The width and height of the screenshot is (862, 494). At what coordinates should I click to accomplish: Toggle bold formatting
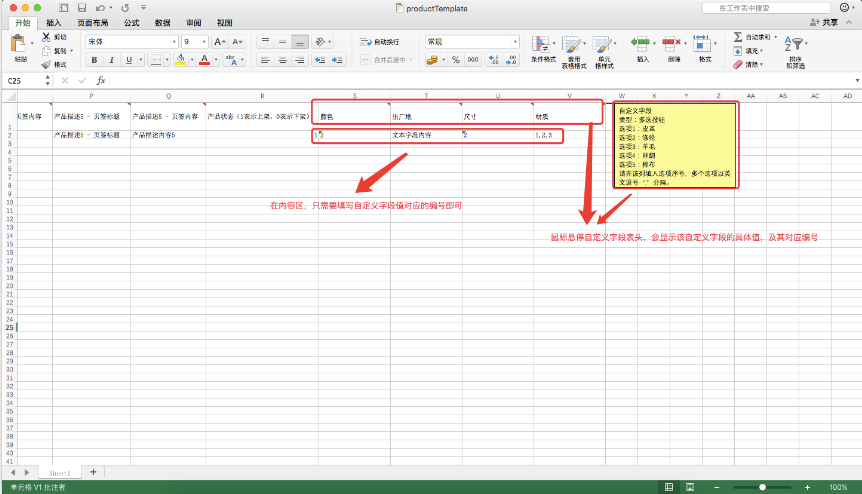click(94, 60)
